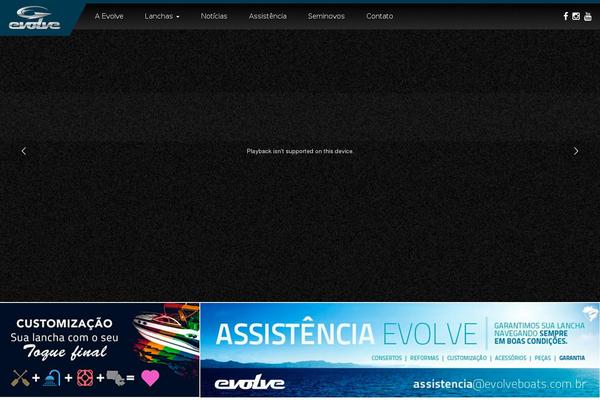Expand the Lanchas dropdown menu
This screenshot has height=400, width=600.
tap(162, 16)
